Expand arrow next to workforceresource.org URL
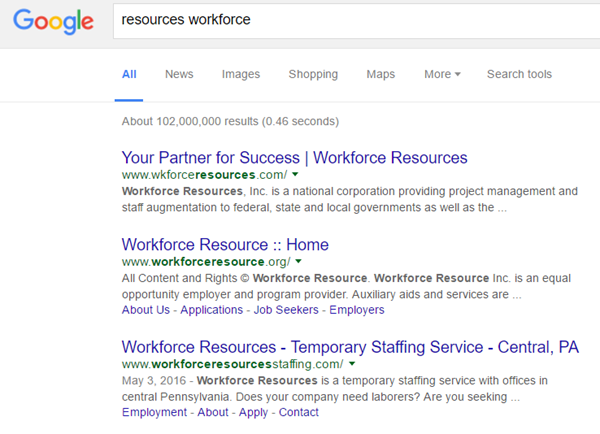The image size is (600, 434). [x=299, y=262]
